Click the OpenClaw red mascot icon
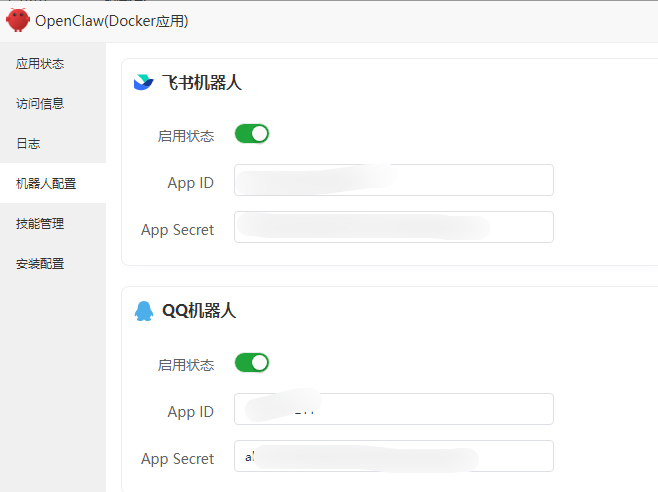This screenshot has height=492, width=658. click(18, 20)
